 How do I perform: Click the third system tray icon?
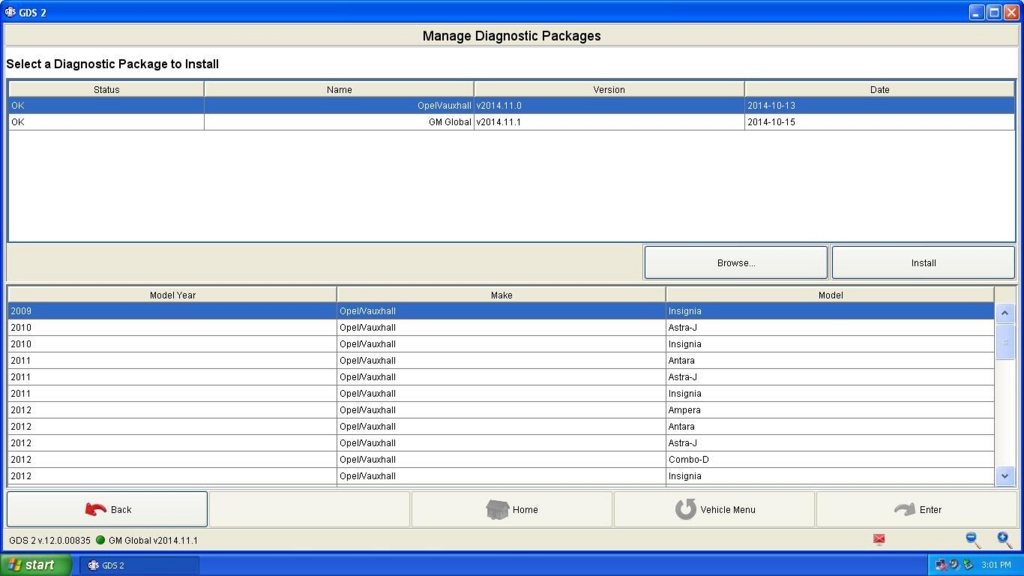pyautogui.click(x=968, y=565)
